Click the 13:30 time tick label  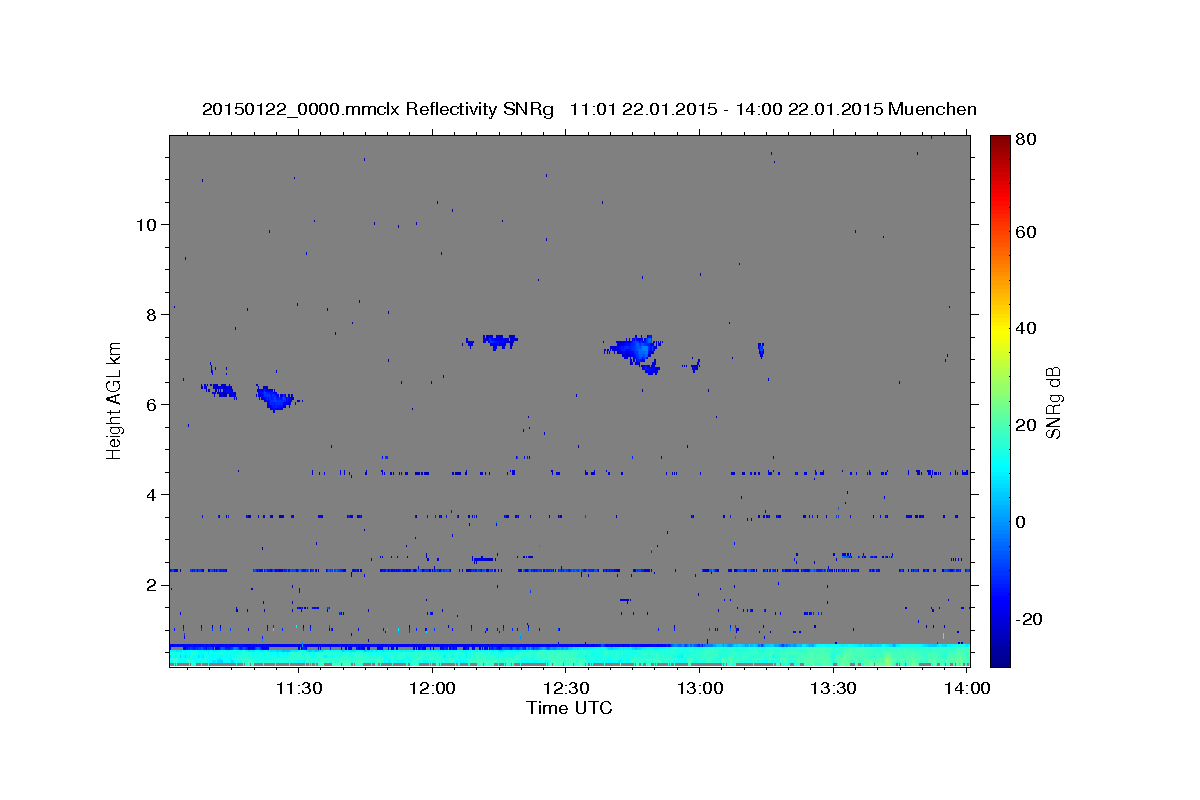tap(833, 689)
